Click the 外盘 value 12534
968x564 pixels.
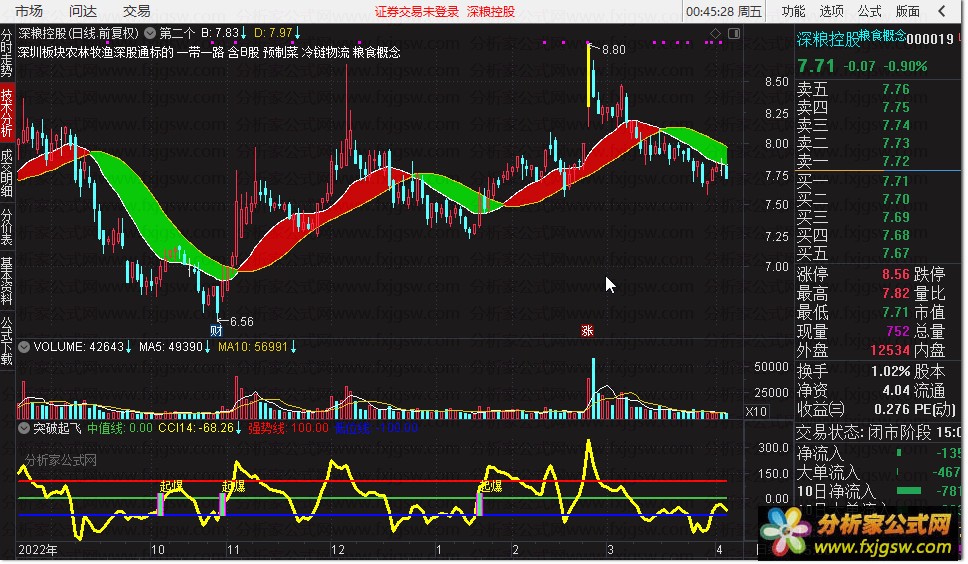coord(890,350)
